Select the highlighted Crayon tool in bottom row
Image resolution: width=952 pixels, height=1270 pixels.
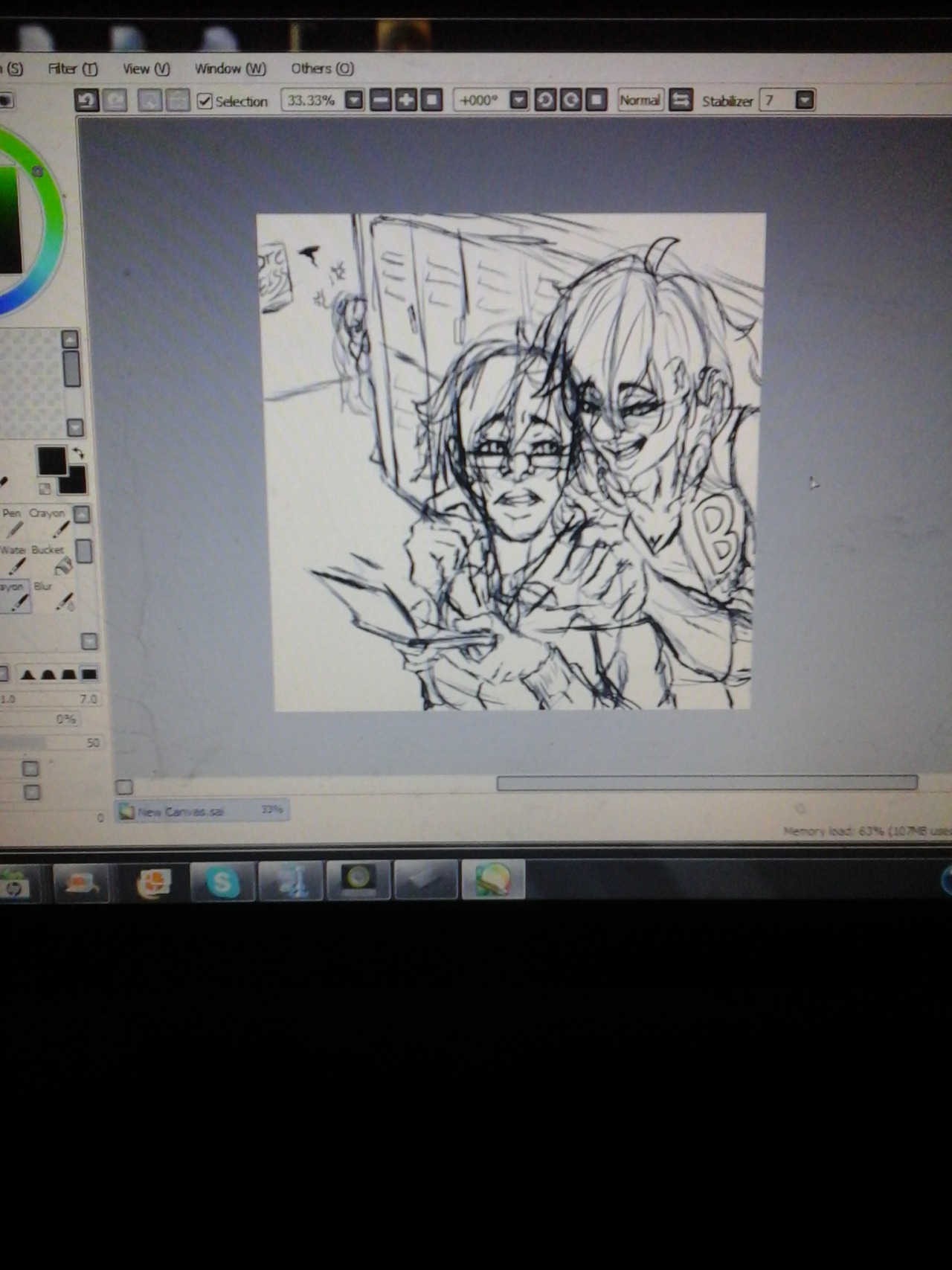click(13, 597)
